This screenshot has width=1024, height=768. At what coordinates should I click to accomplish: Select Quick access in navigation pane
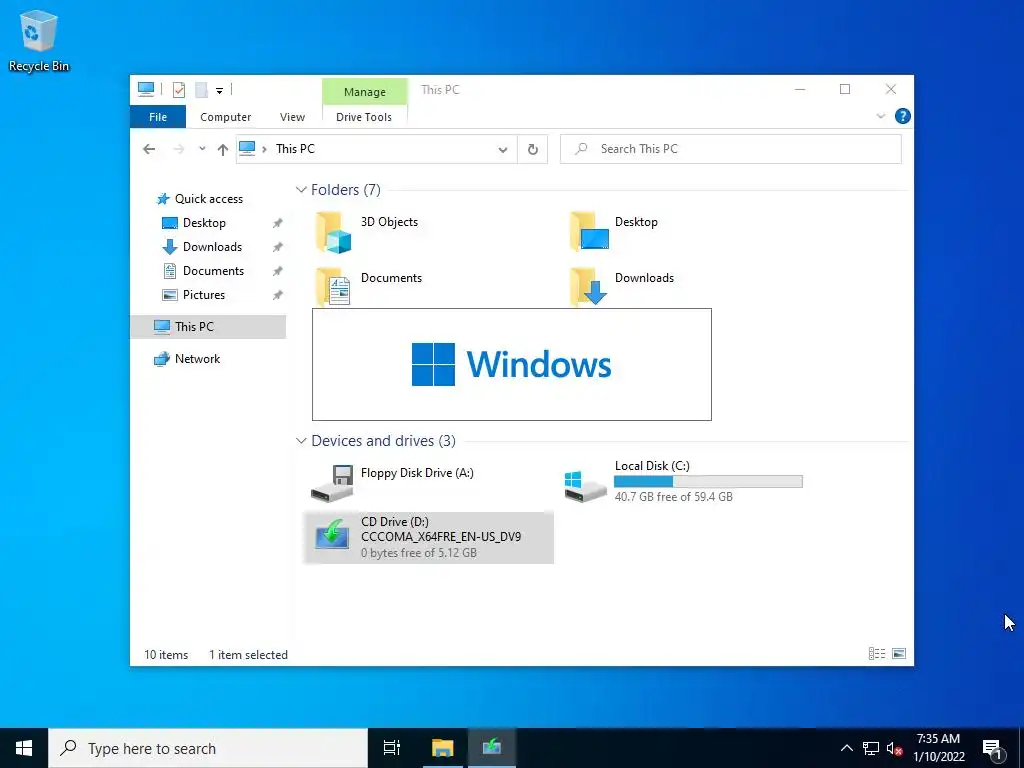pyautogui.click(x=208, y=199)
